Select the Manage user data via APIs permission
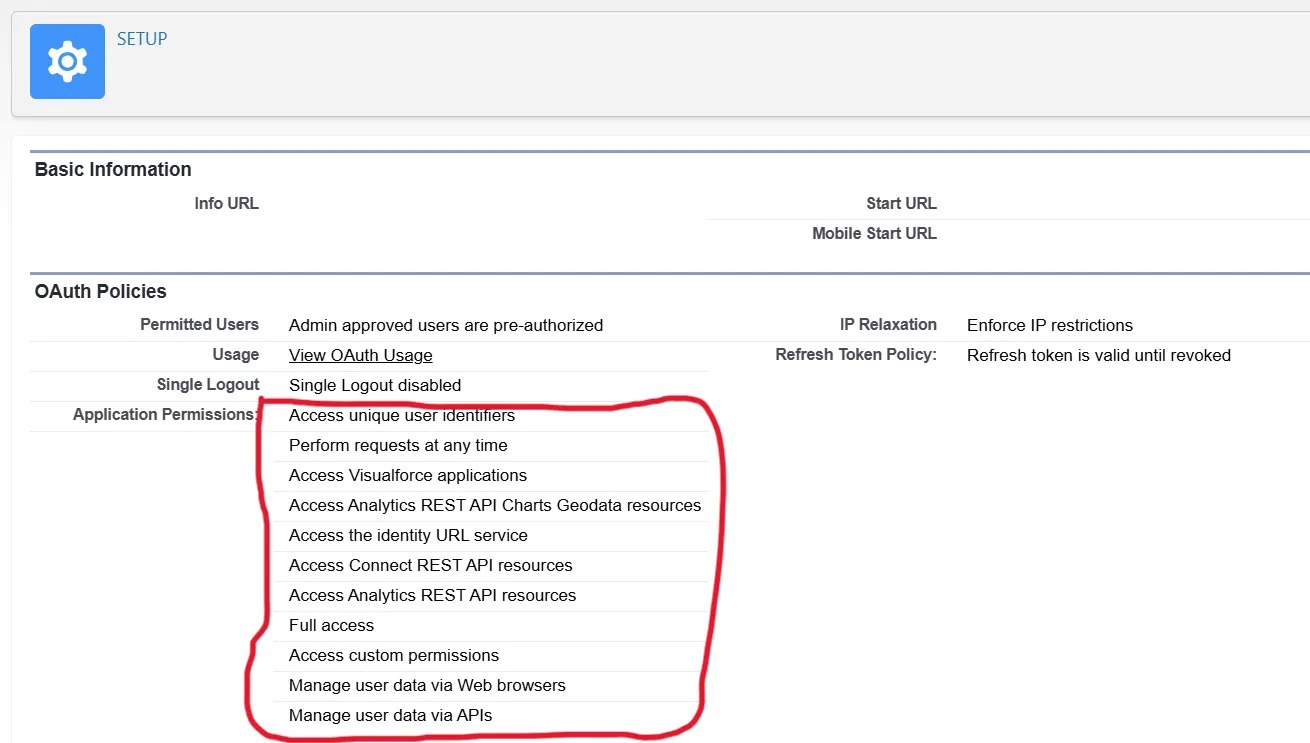 point(391,715)
